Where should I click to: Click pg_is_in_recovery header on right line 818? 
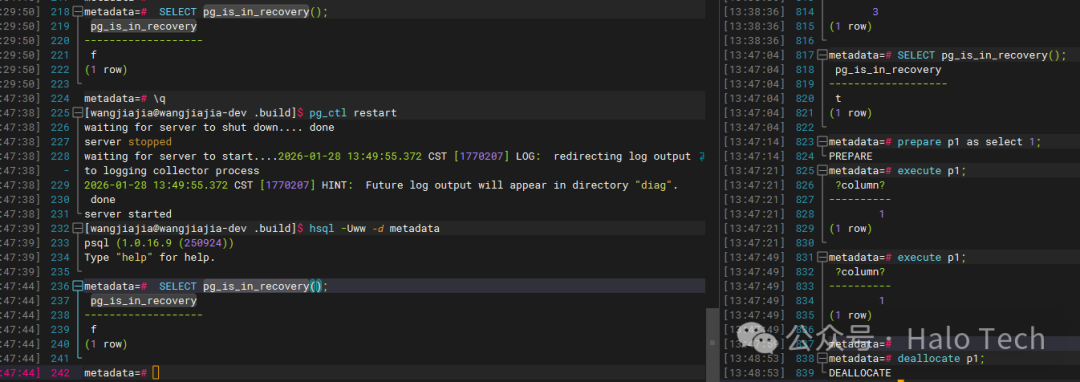(888, 70)
